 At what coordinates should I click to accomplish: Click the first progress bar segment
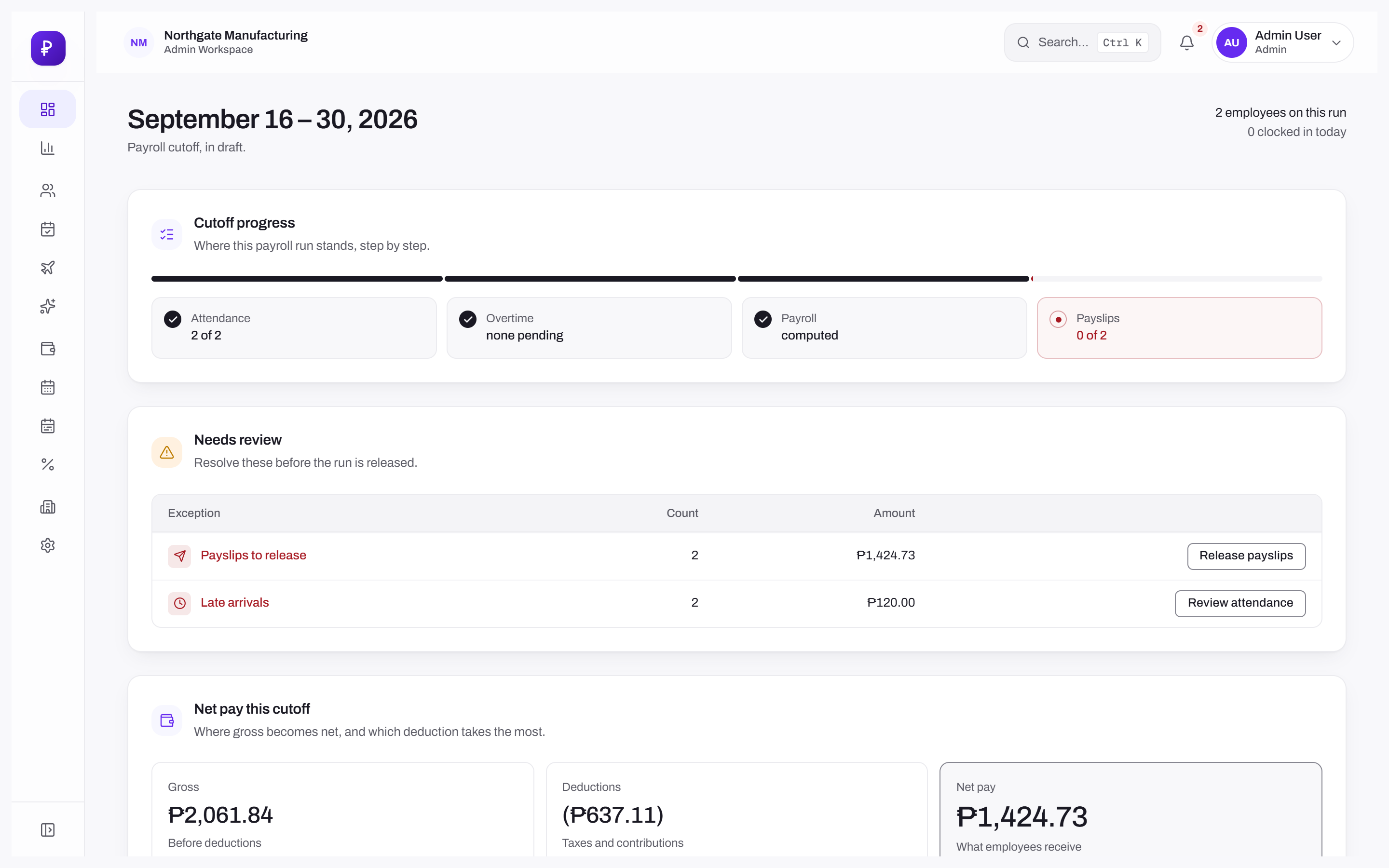pyautogui.click(x=297, y=279)
